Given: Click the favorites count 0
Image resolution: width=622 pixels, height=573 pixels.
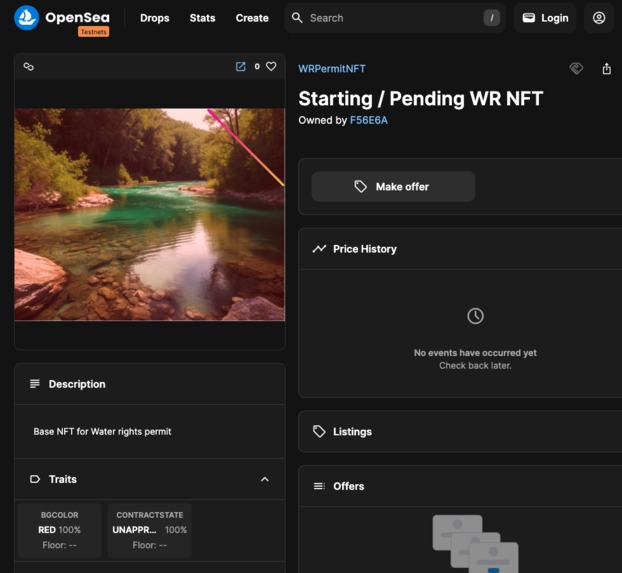Looking at the screenshot, I should [x=257, y=66].
